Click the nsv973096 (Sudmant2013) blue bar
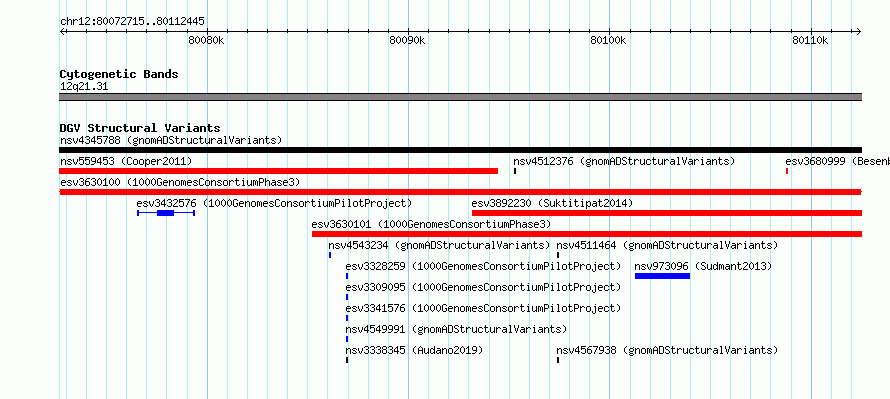The image size is (890, 399). (662, 276)
